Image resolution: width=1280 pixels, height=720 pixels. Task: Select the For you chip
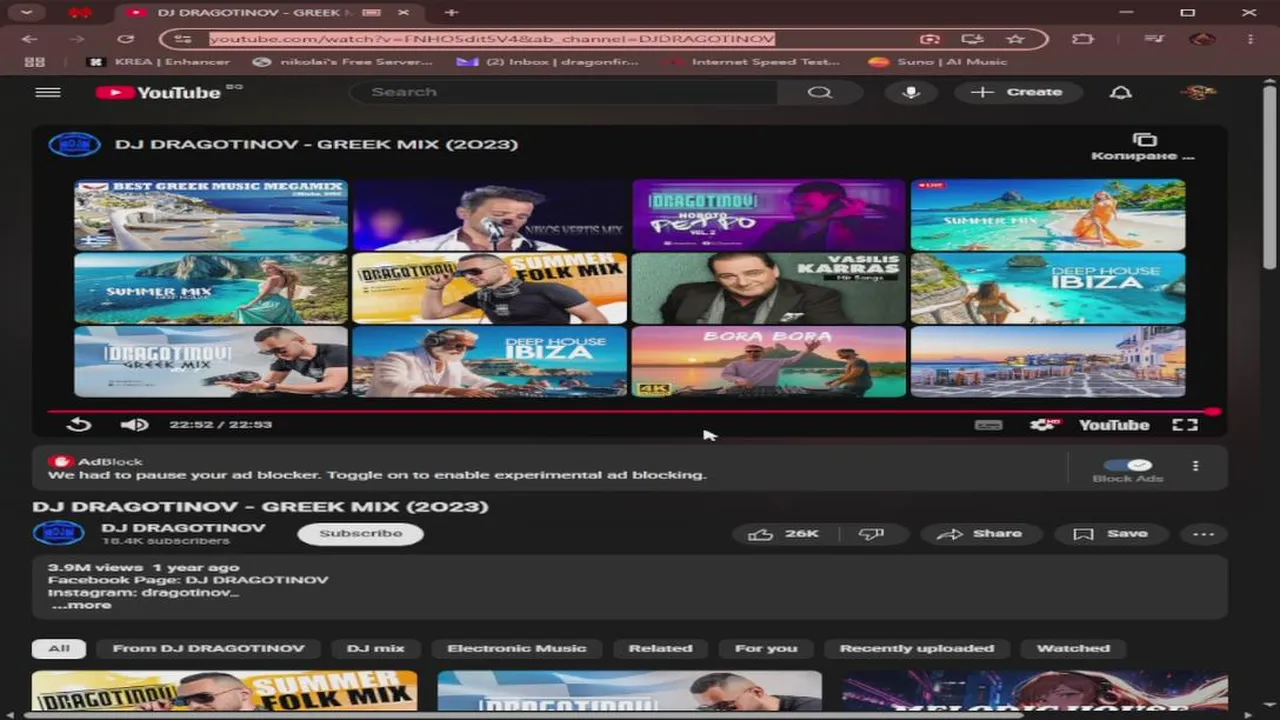coord(766,649)
